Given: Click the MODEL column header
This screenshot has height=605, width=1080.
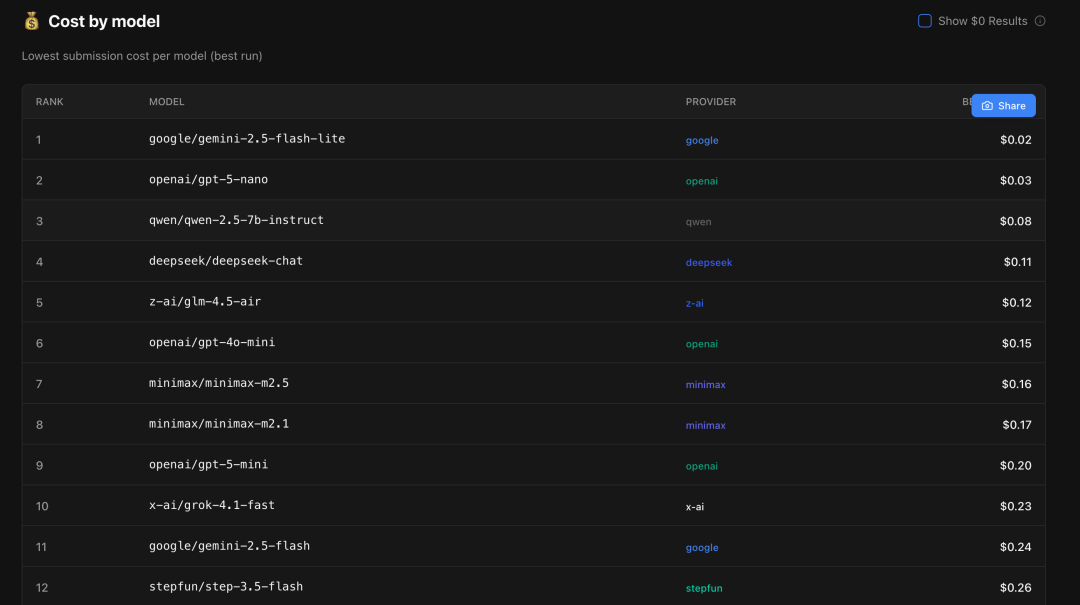Looking at the screenshot, I should (x=167, y=102).
